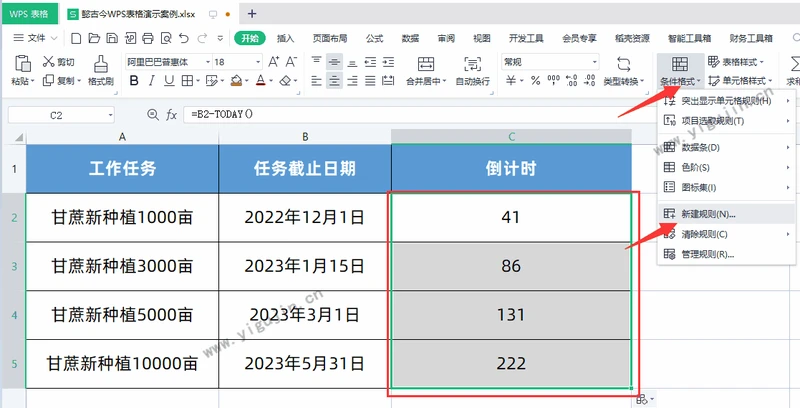Apply the red font color A
Viewport: 800px width, 408px height.
[261, 81]
